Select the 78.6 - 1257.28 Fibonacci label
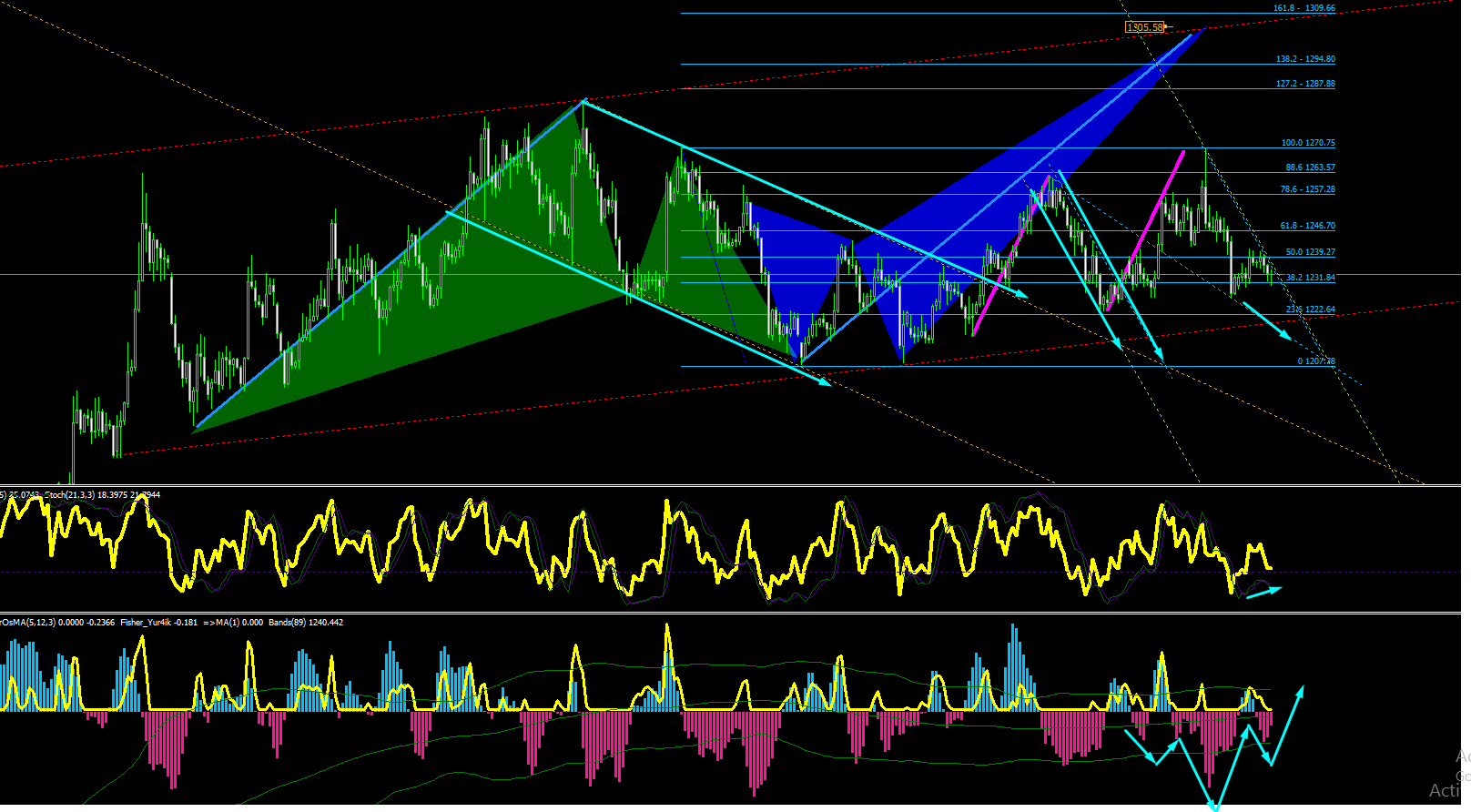 tap(1308, 189)
